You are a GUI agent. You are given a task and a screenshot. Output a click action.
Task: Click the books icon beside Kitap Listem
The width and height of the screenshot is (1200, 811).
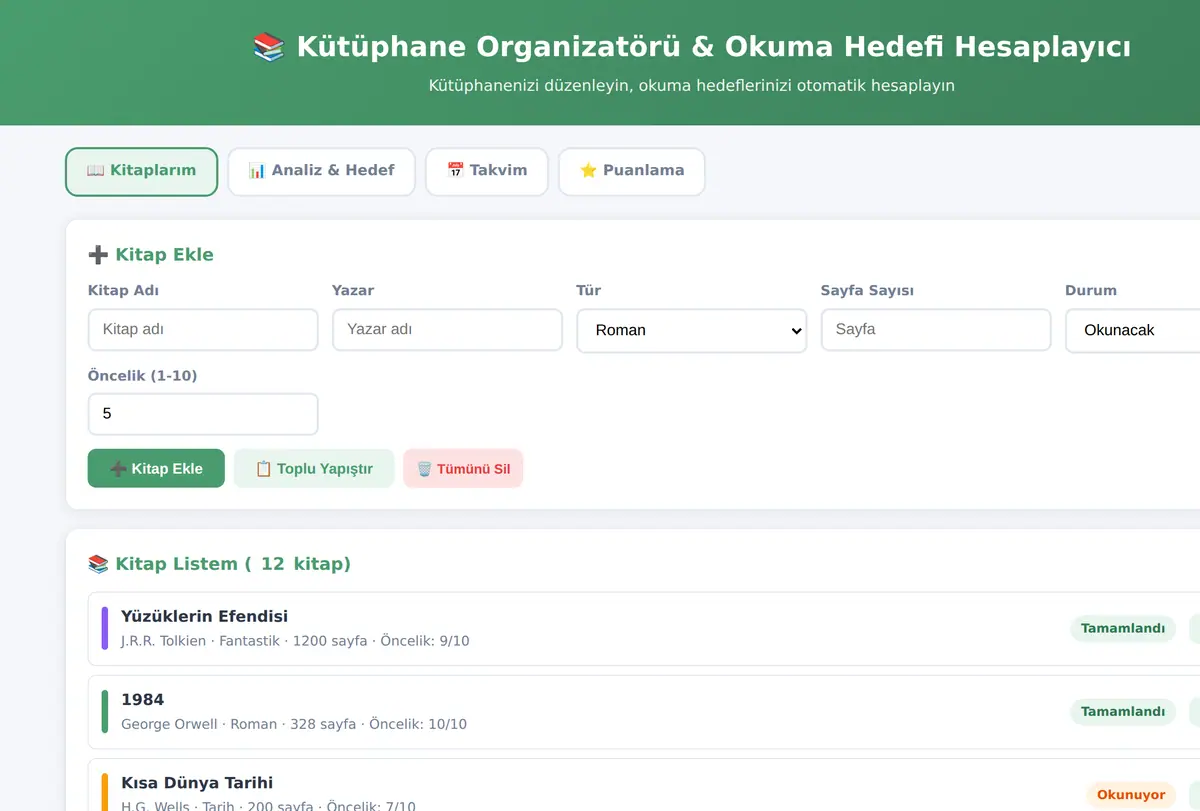(x=98, y=564)
